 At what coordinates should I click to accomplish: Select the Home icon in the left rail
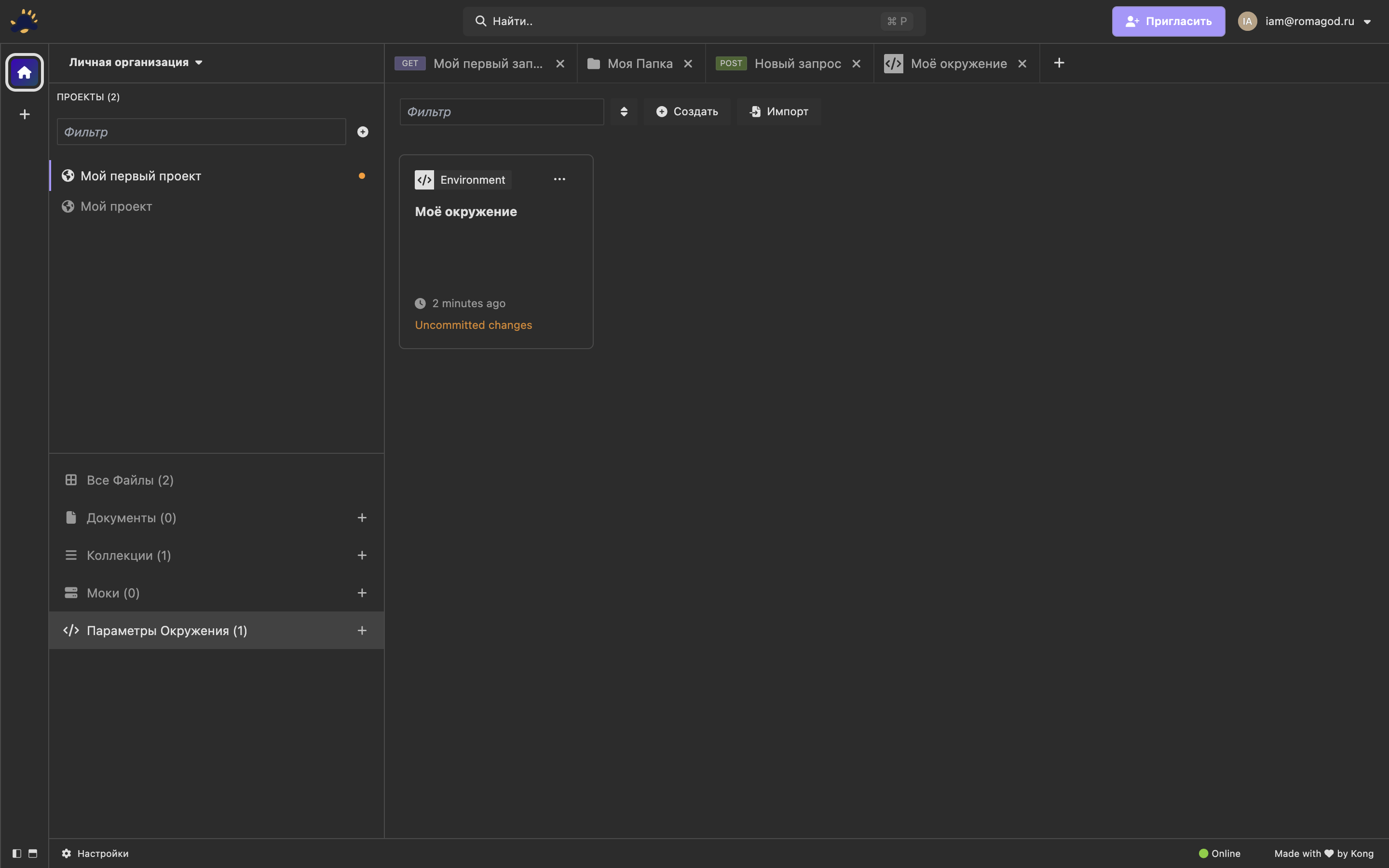point(24,72)
